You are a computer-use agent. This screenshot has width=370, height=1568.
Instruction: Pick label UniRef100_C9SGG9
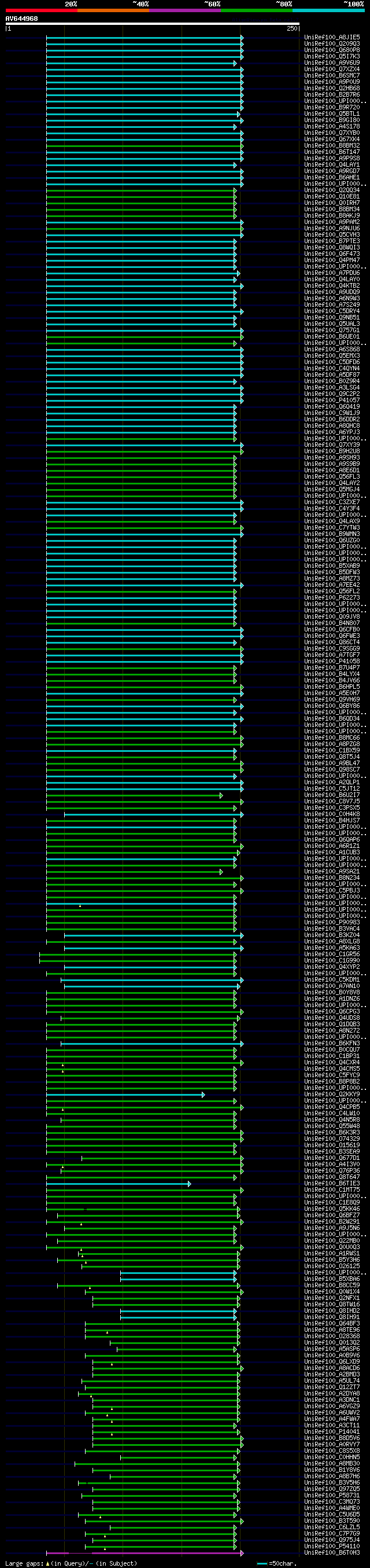pyautogui.click(x=332, y=649)
